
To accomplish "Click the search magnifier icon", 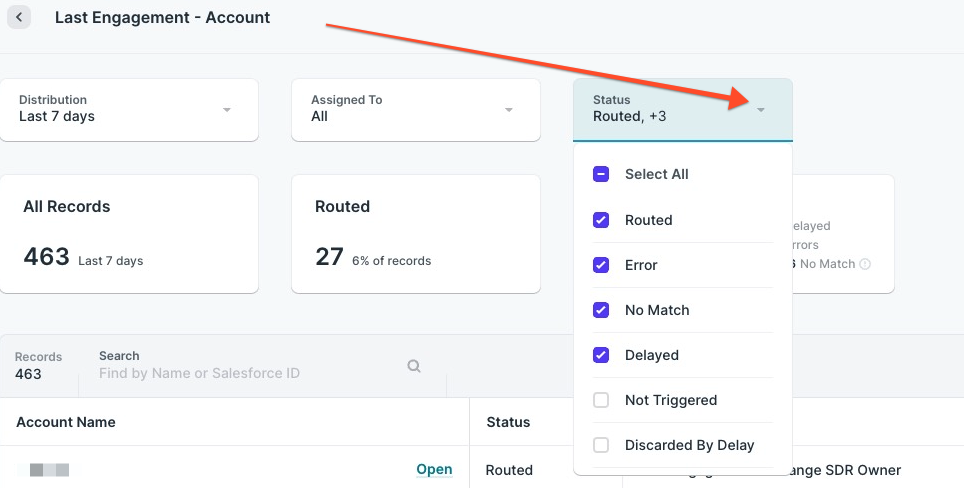I will 414,367.
